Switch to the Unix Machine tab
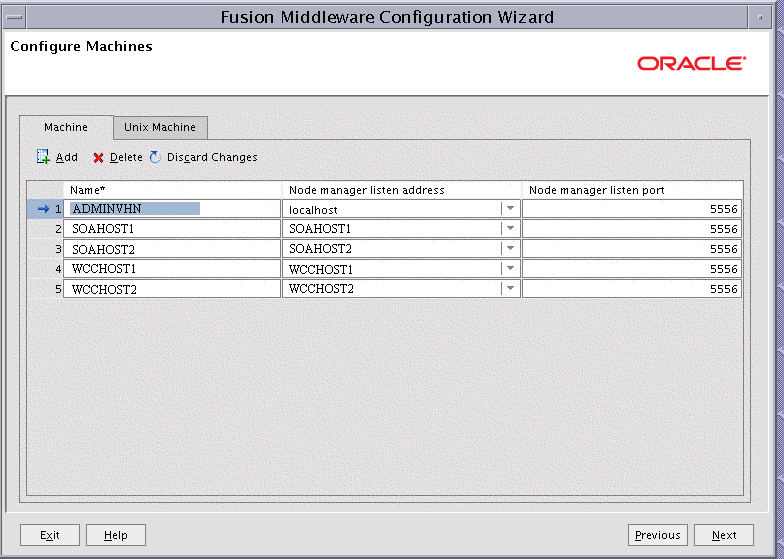Screen dimensions: 784x559 pos(160,128)
